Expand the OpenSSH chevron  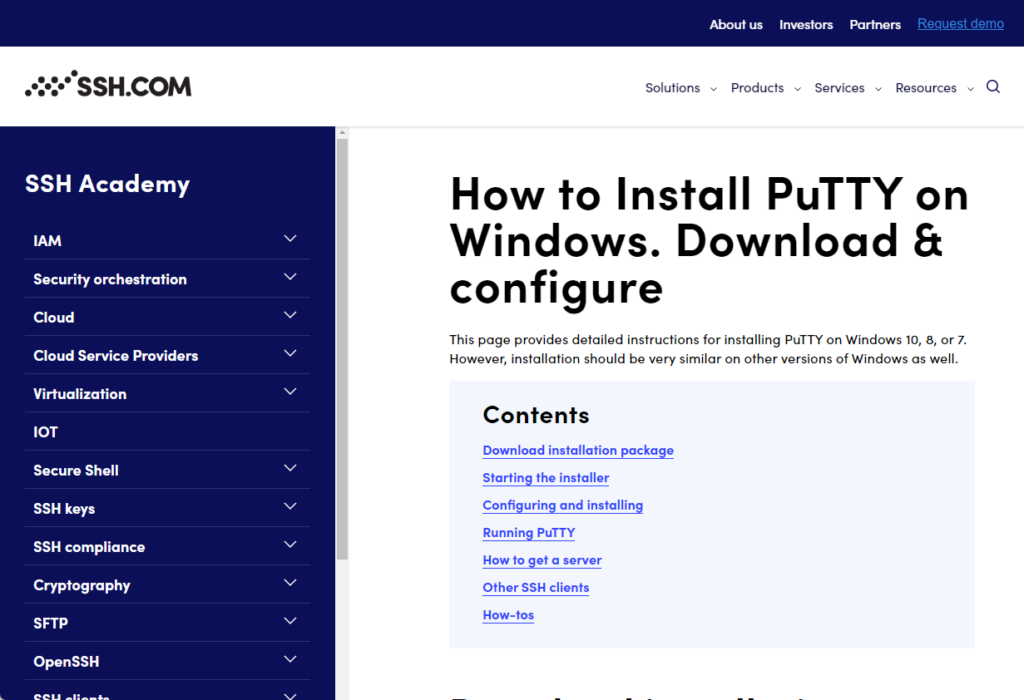(x=290, y=659)
